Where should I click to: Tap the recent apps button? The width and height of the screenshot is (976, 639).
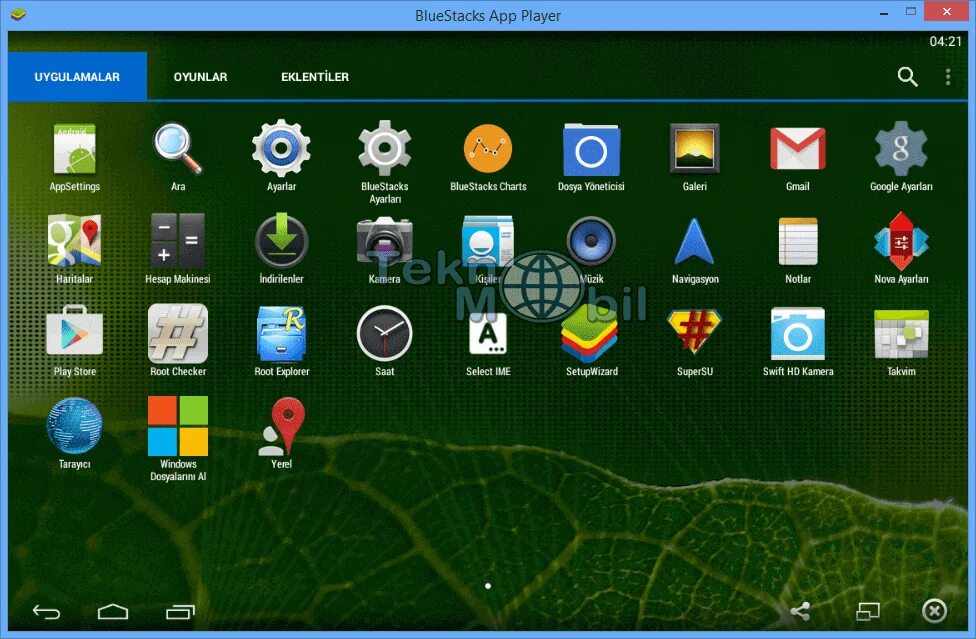pyautogui.click(x=181, y=612)
